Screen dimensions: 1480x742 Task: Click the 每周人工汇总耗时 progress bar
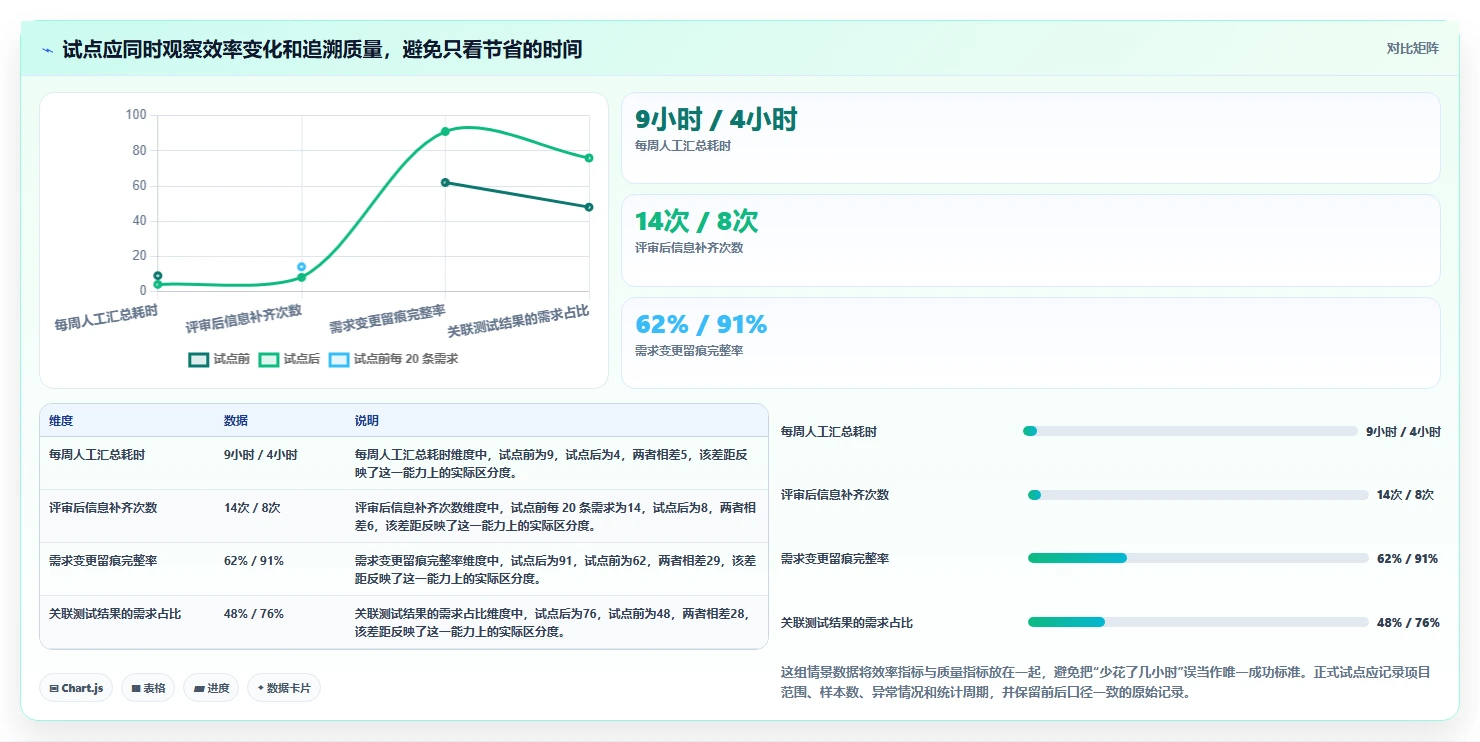click(1190, 431)
